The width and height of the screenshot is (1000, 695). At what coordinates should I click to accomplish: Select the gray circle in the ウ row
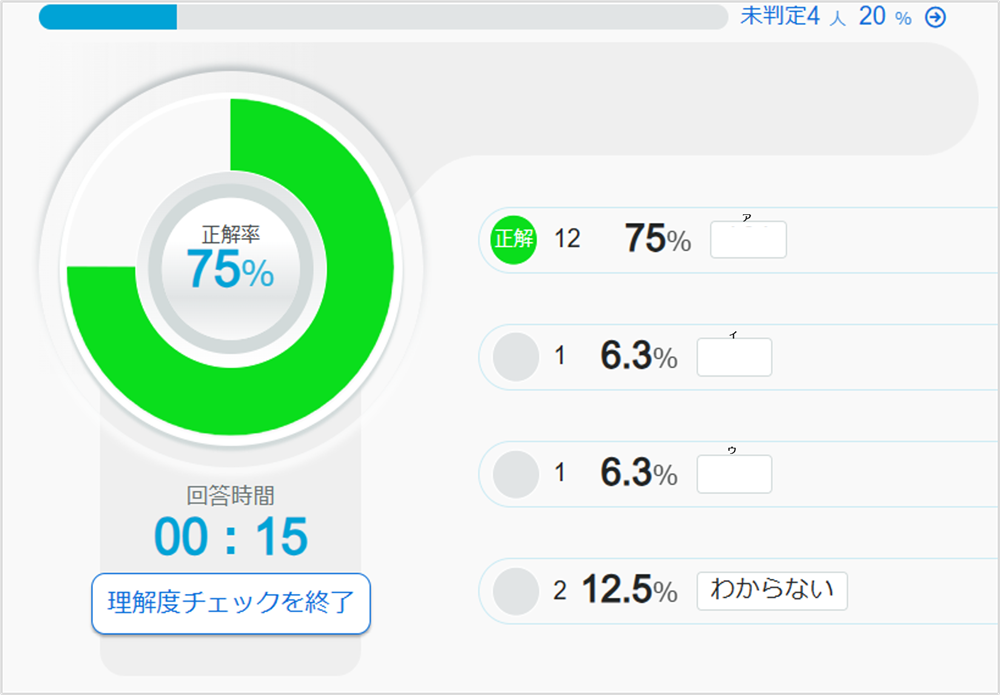point(517,474)
